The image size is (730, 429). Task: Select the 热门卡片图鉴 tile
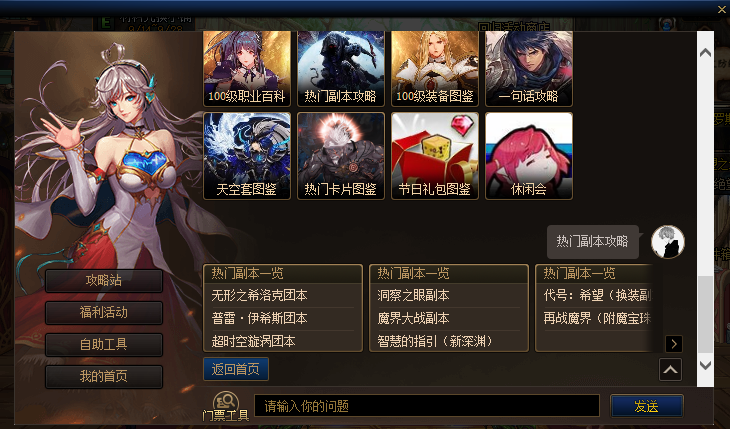click(341, 156)
